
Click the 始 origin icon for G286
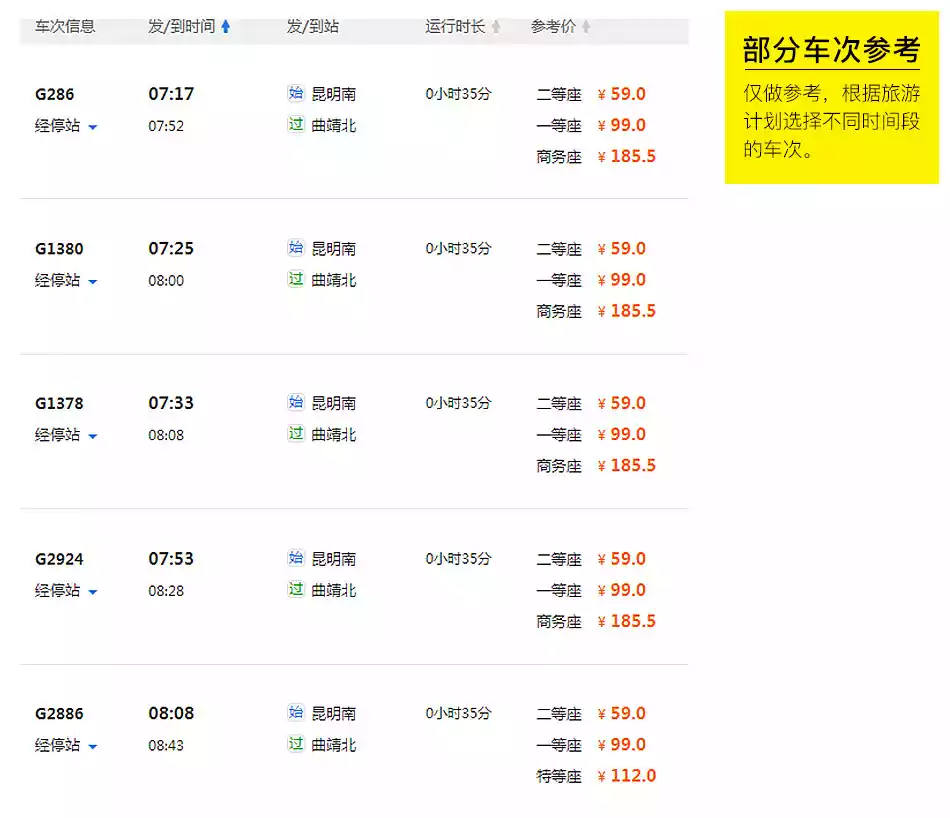295,94
